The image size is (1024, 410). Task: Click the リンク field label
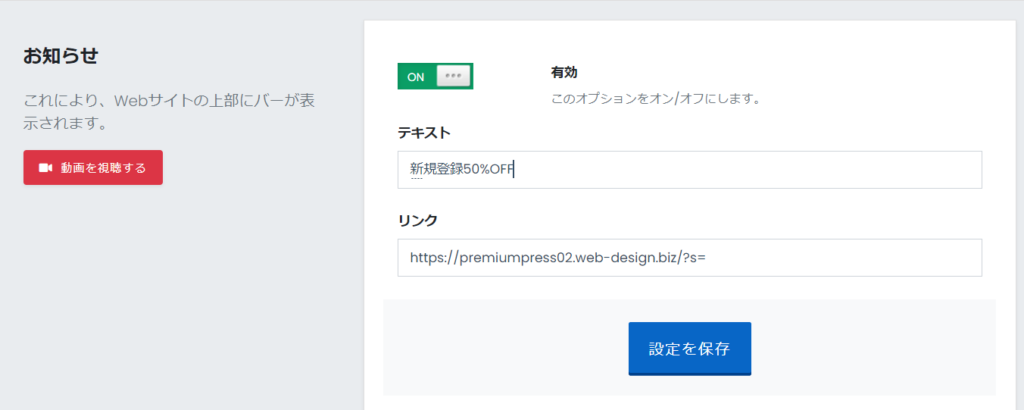tap(417, 221)
